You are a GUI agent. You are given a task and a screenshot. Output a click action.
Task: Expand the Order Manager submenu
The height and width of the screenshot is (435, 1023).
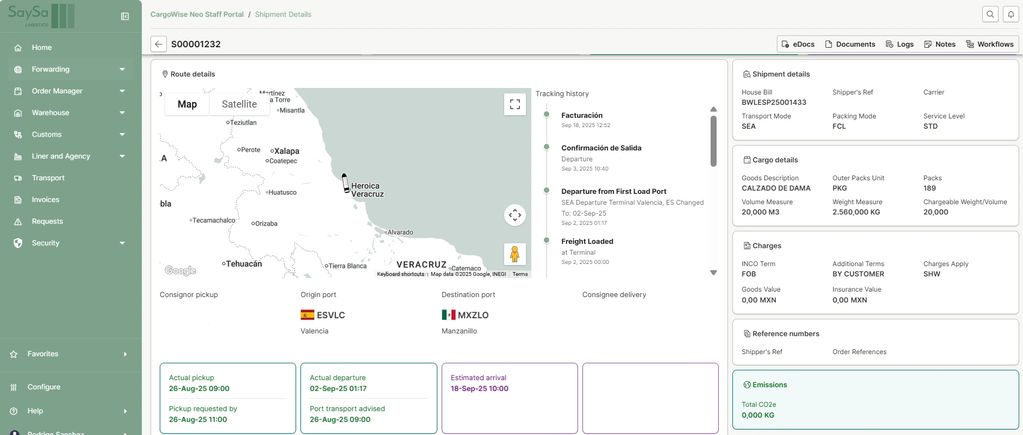121,91
